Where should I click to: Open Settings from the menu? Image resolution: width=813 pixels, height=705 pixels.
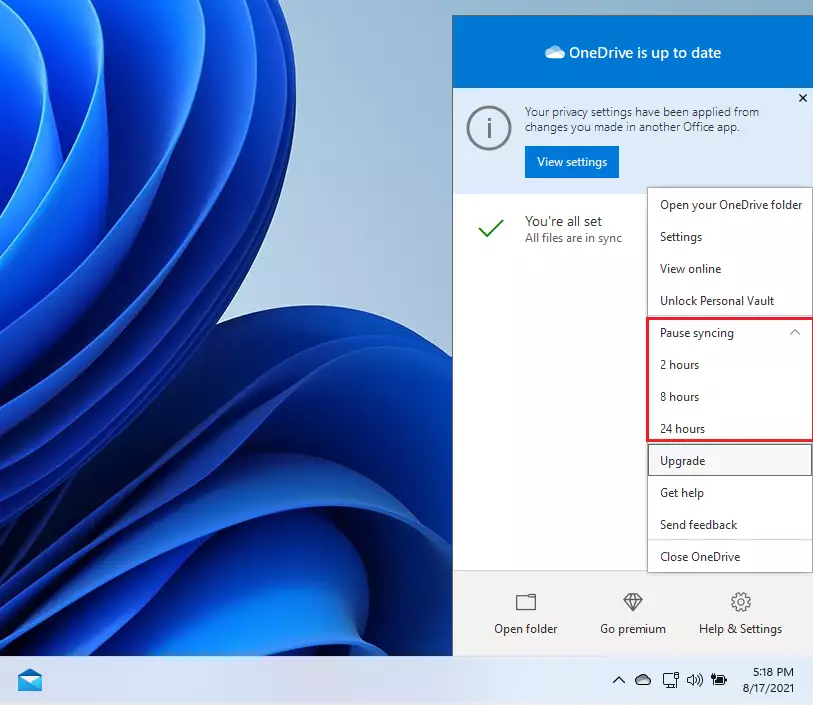point(730,237)
